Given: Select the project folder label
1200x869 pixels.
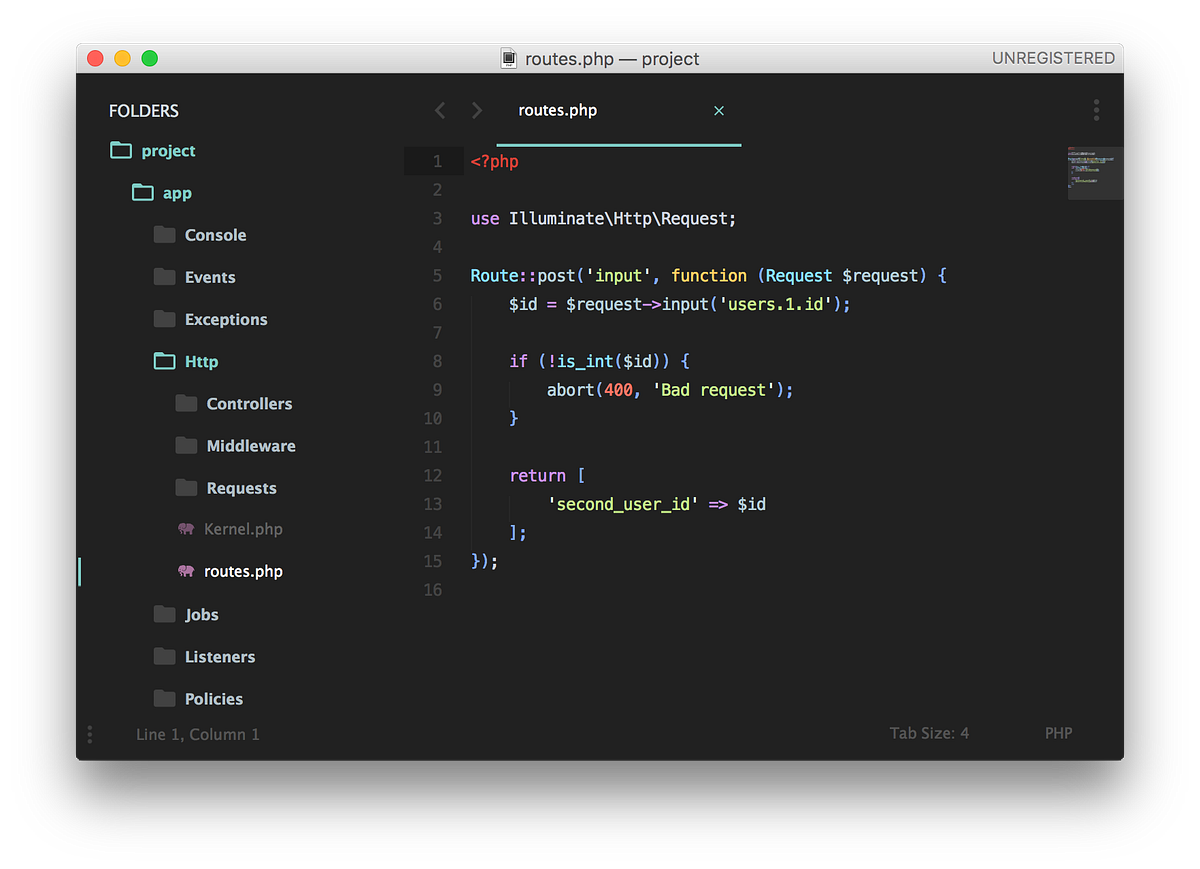Looking at the screenshot, I should pyautogui.click(x=168, y=151).
